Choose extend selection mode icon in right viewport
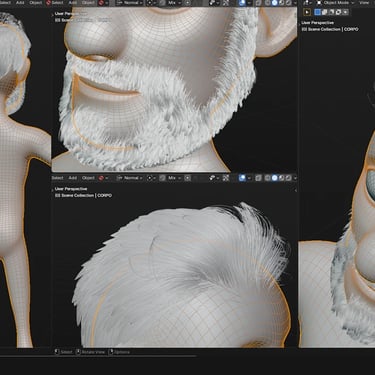 click(325, 12)
